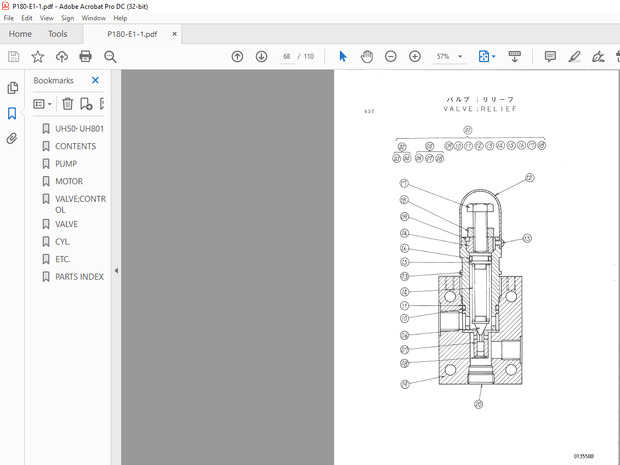Switch to the Home tab
Viewport: 620px width, 465px height.
pos(20,34)
